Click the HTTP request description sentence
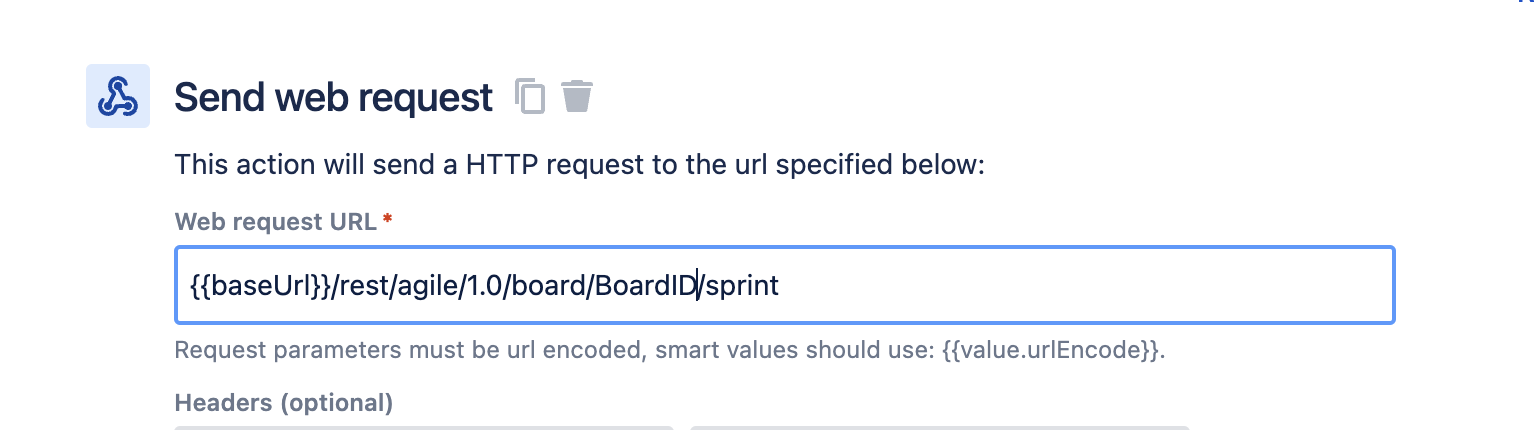1534x430 pixels. tap(580, 163)
